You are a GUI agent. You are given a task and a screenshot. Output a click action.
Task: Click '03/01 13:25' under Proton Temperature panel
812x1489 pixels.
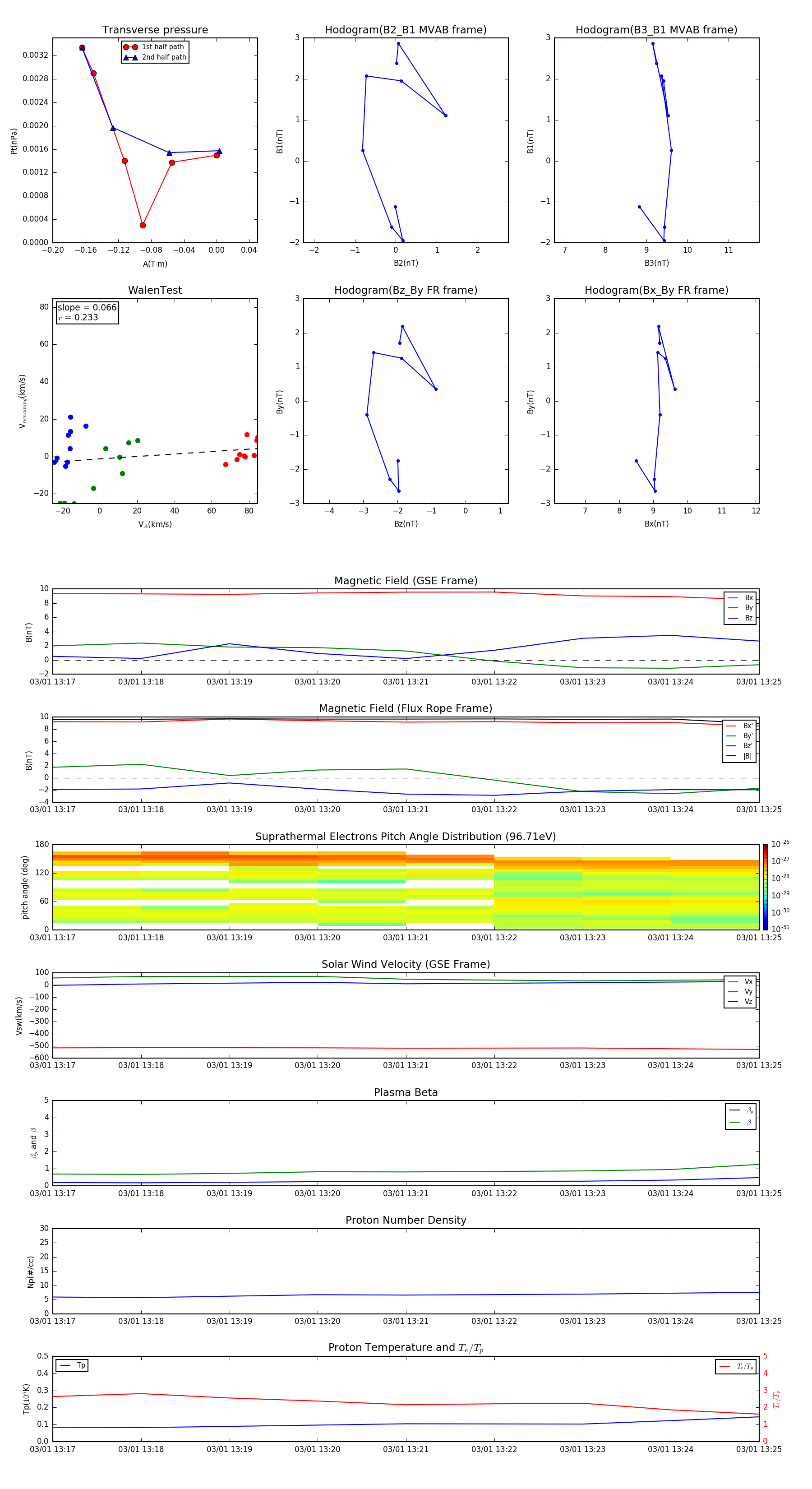759,1449
